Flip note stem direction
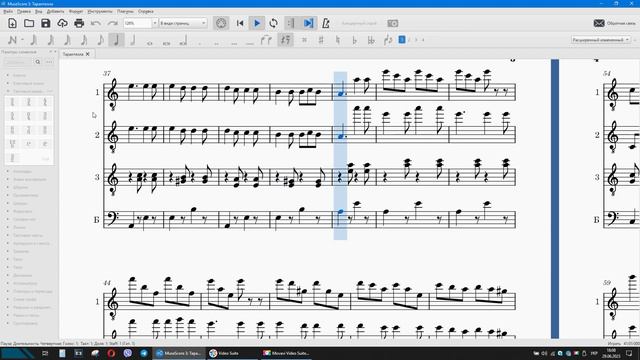 point(388,40)
